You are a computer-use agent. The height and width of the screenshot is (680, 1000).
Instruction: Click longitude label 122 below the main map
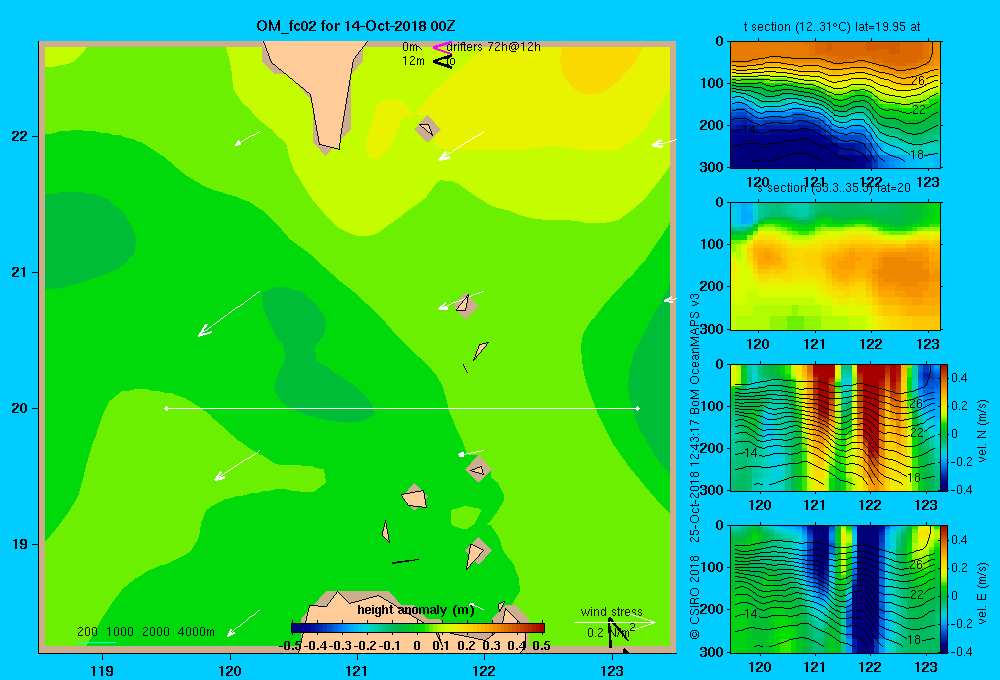point(484,670)
